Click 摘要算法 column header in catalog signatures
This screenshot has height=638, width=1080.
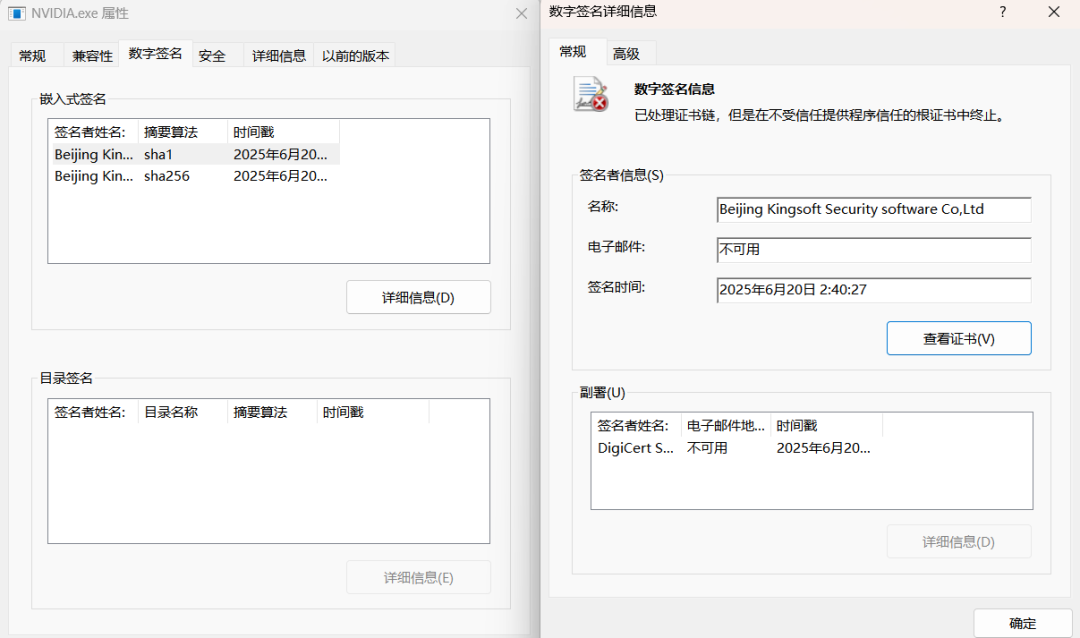click(272, 412)
